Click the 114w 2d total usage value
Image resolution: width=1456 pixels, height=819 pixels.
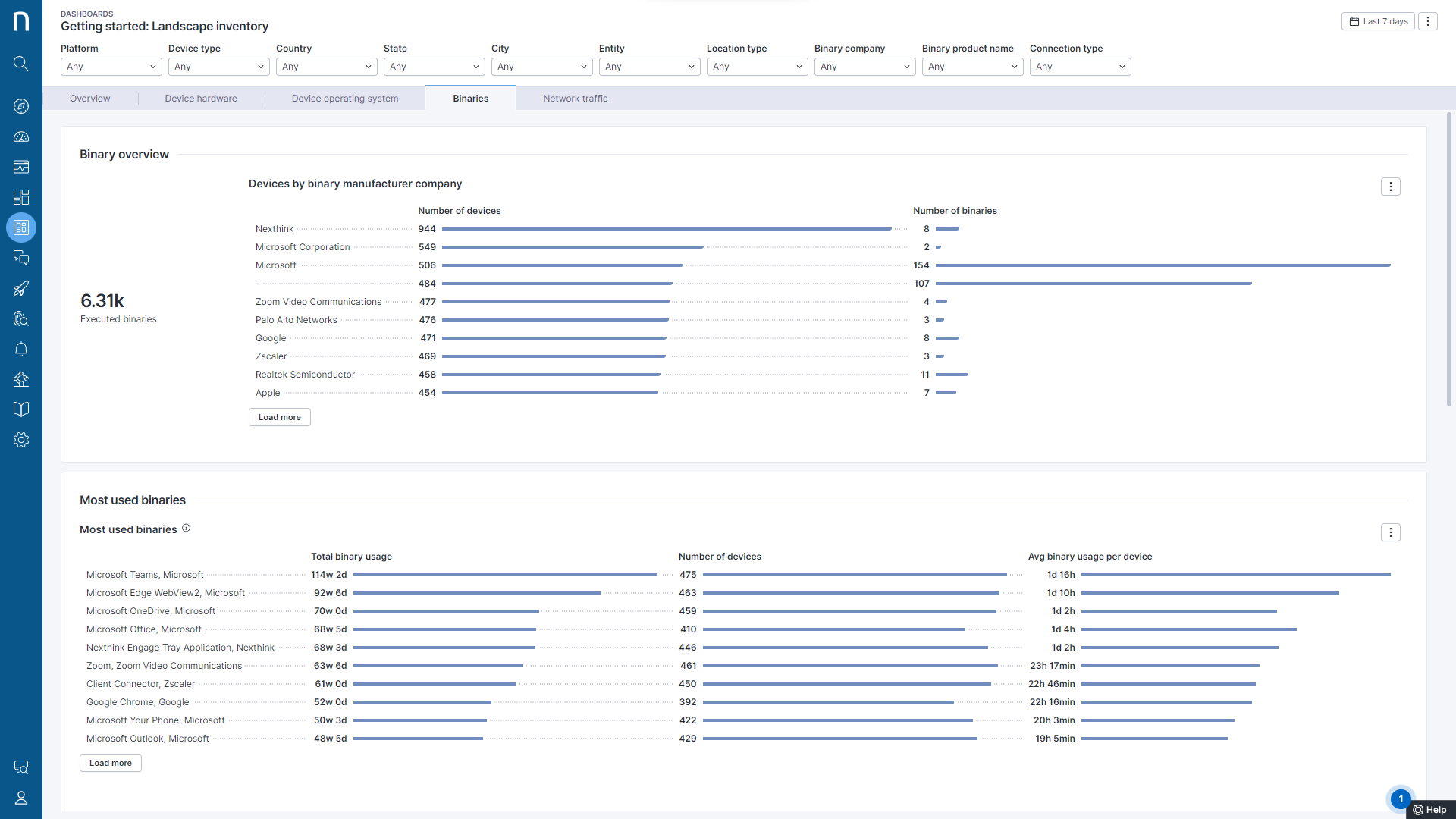click(329, 575)
